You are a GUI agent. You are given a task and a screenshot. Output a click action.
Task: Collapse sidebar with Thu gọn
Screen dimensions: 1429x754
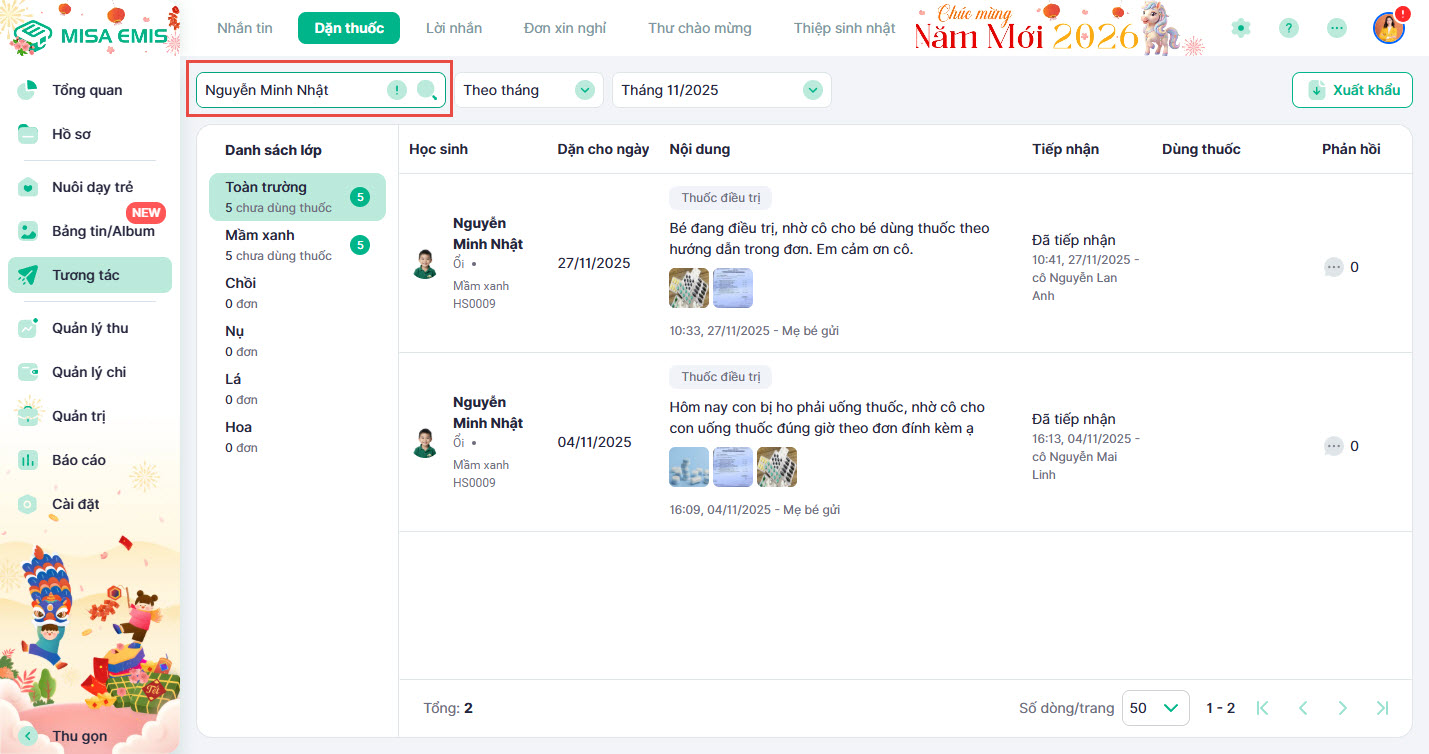click(x=78, y=736)
